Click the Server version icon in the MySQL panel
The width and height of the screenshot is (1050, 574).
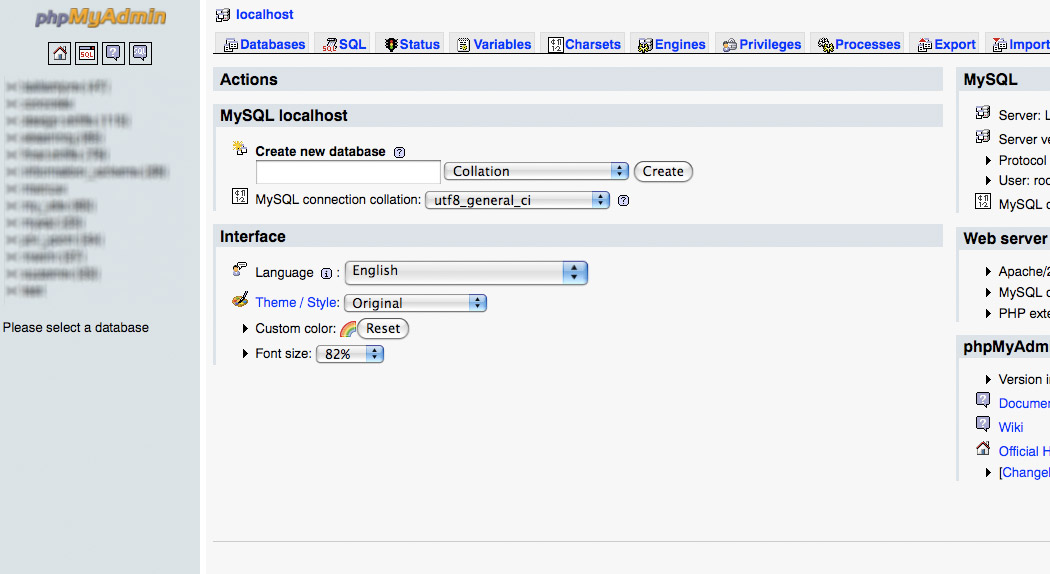pyautogui.click(x=983, y=136)
